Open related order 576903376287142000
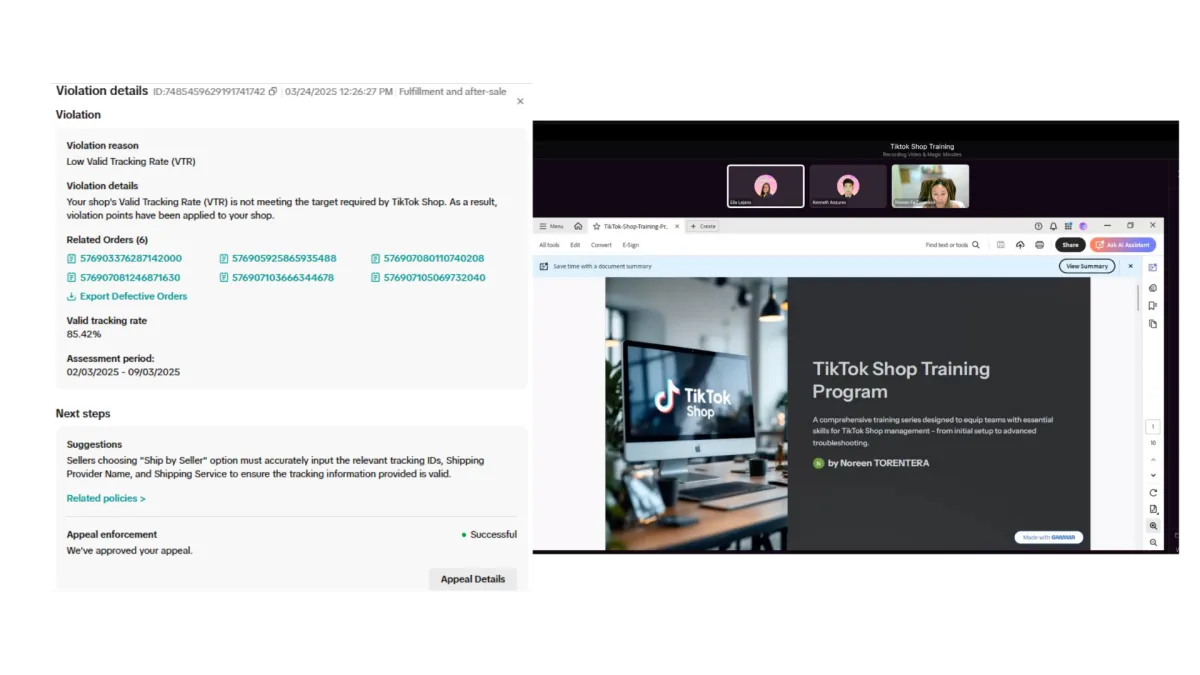Image resolution: width=1200 pixels, height=675 pixels. 124,258
